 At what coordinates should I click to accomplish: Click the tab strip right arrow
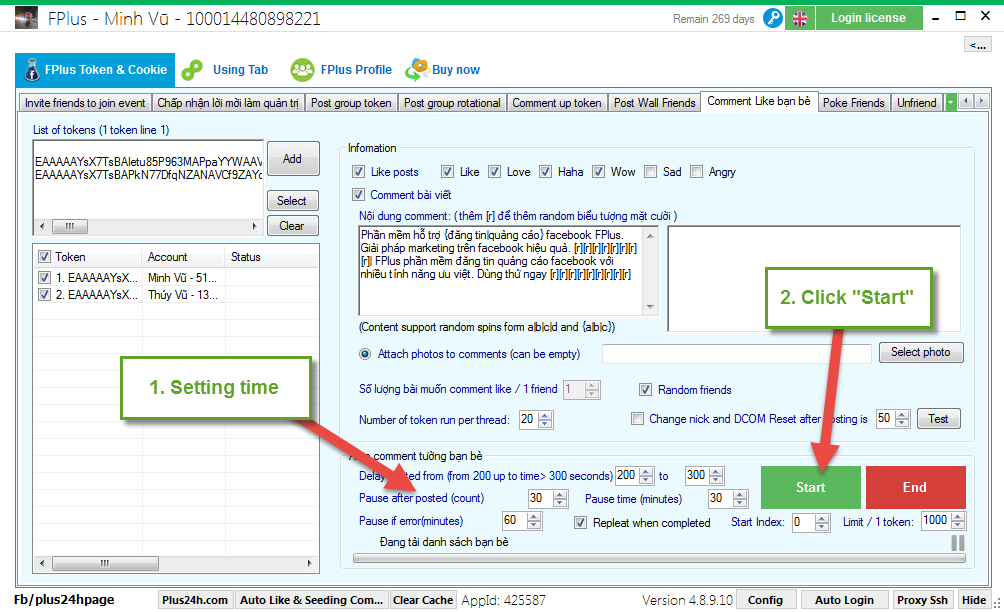point(981,101)
